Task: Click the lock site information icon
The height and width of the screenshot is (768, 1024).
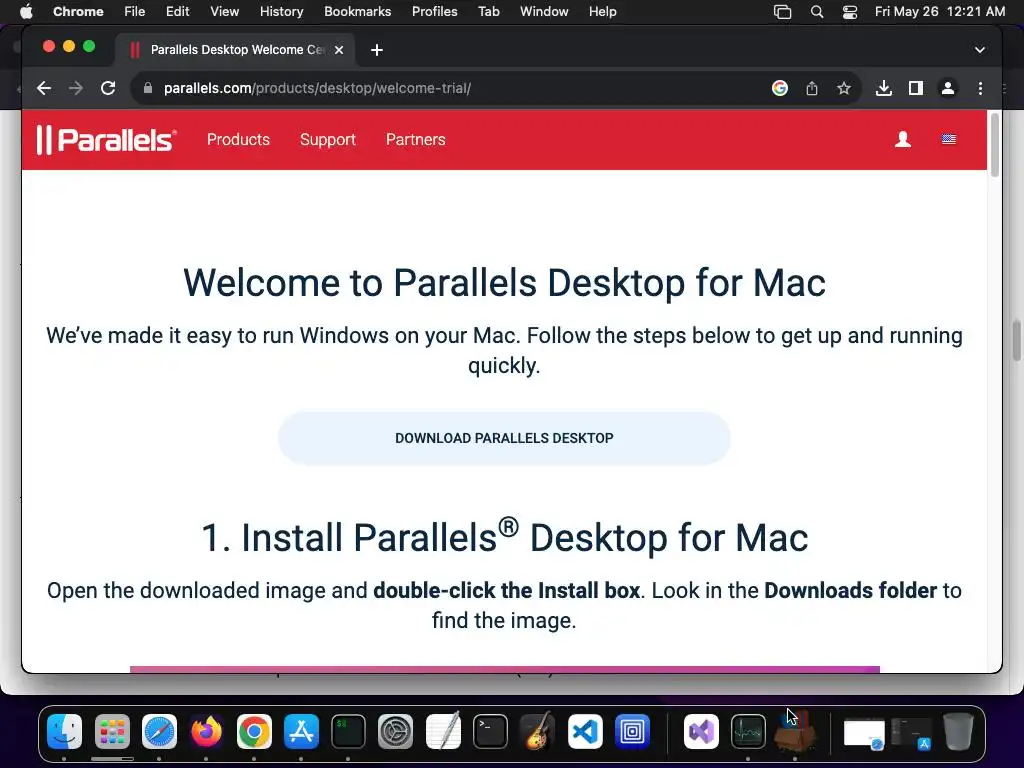Action: click(x=148, y=88)
